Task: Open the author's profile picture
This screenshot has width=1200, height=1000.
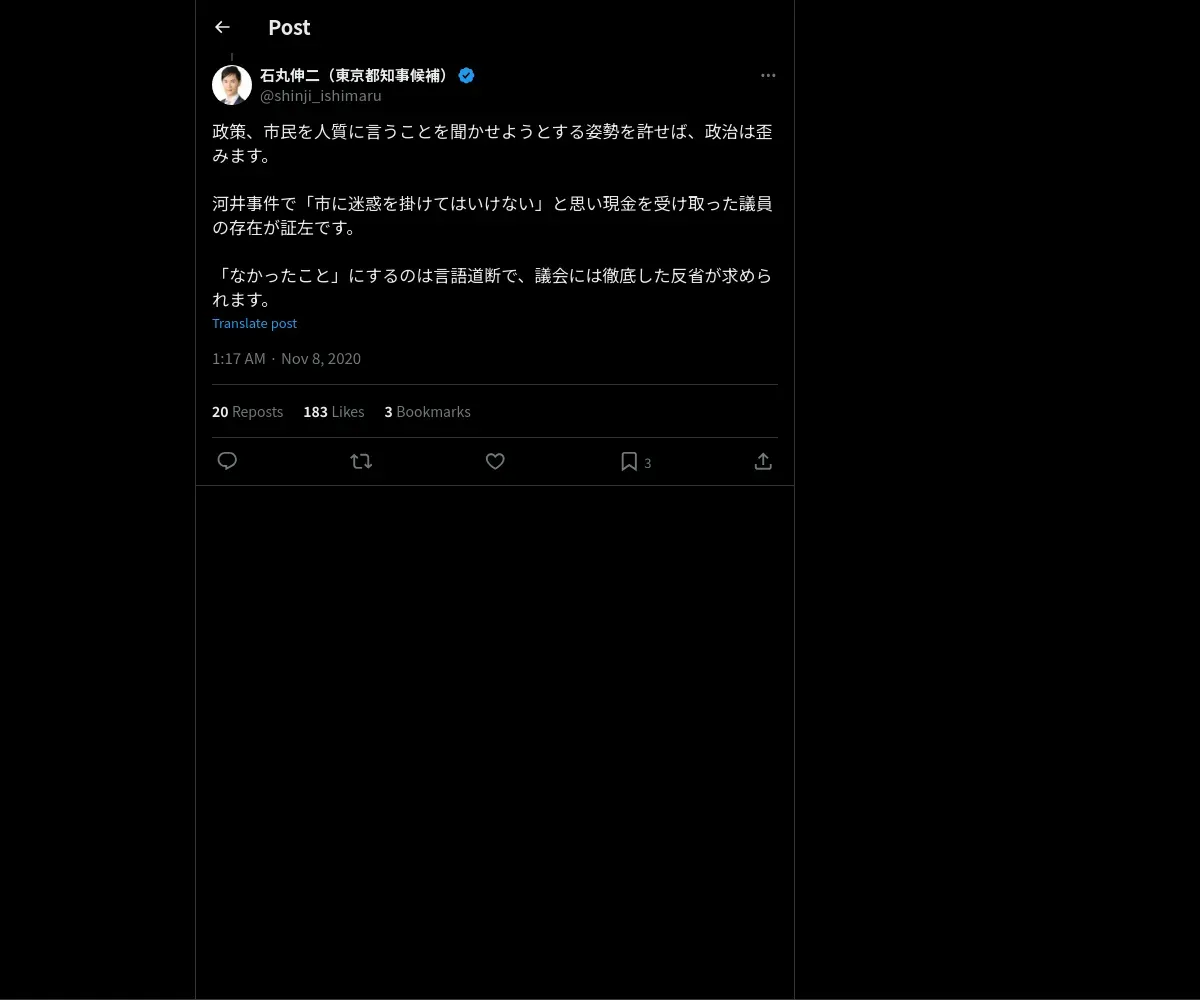Action: [232, 85]
